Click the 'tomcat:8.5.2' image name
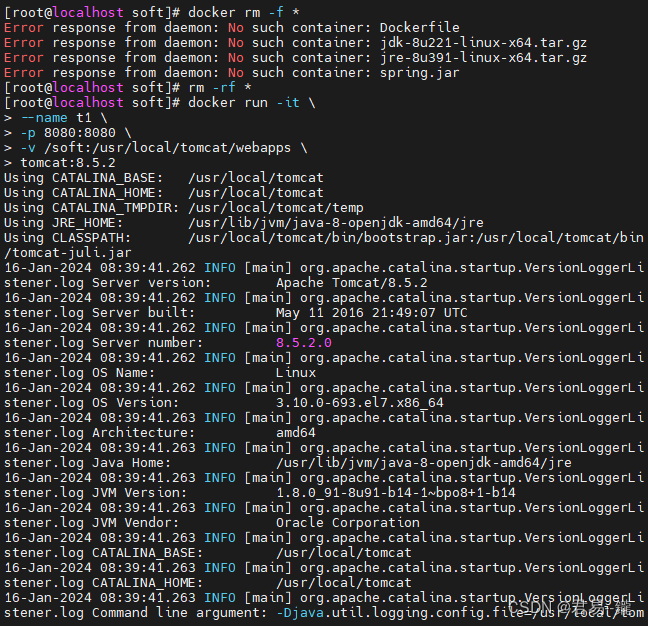This screenshot has height=626, width=648. pyautogui.click(x=68, y=163)
